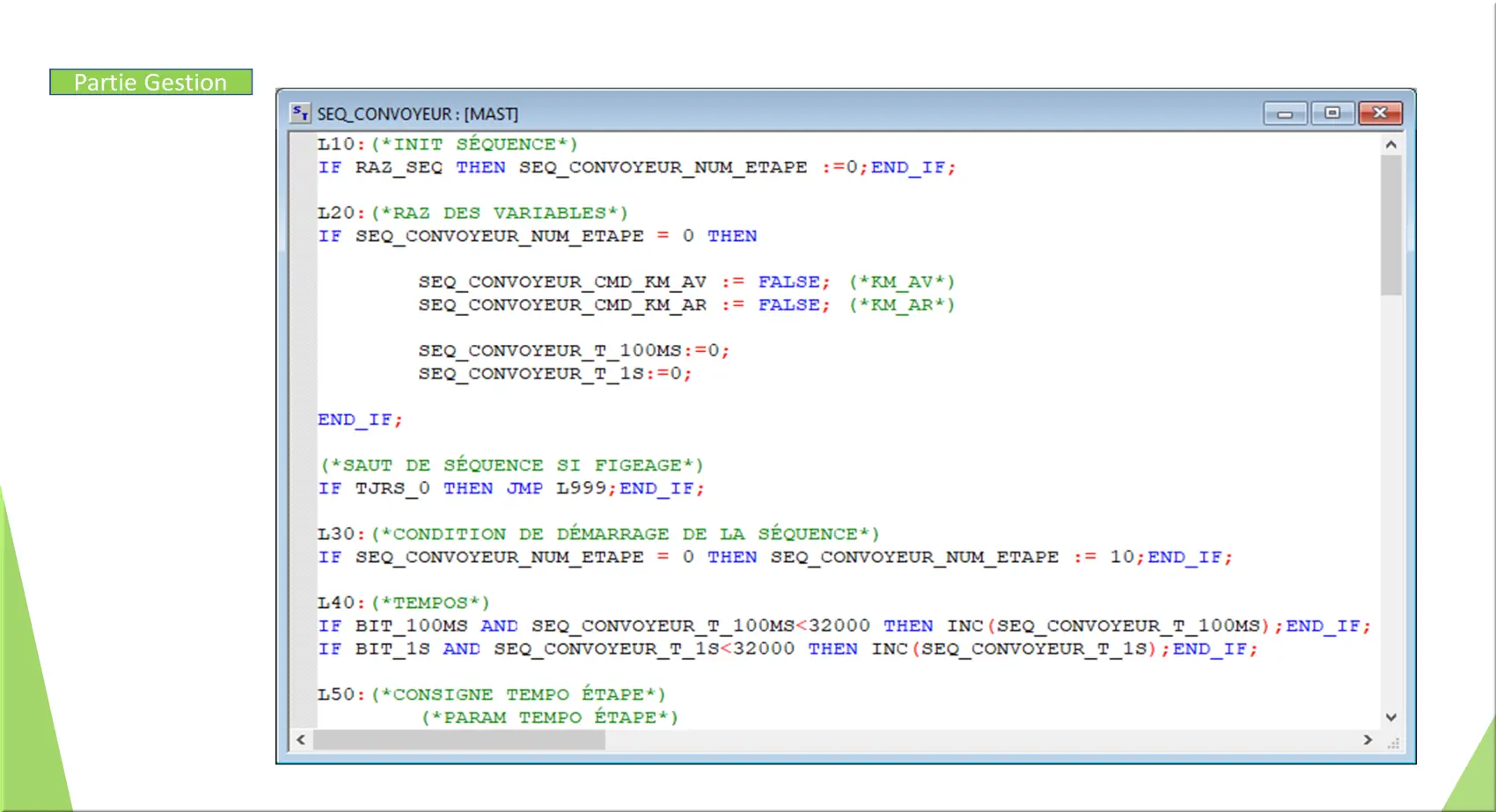
Task: Click INC(SEQ_CONVOYEUR_T_100MS) call
Action: click(x=1108, y=625)
